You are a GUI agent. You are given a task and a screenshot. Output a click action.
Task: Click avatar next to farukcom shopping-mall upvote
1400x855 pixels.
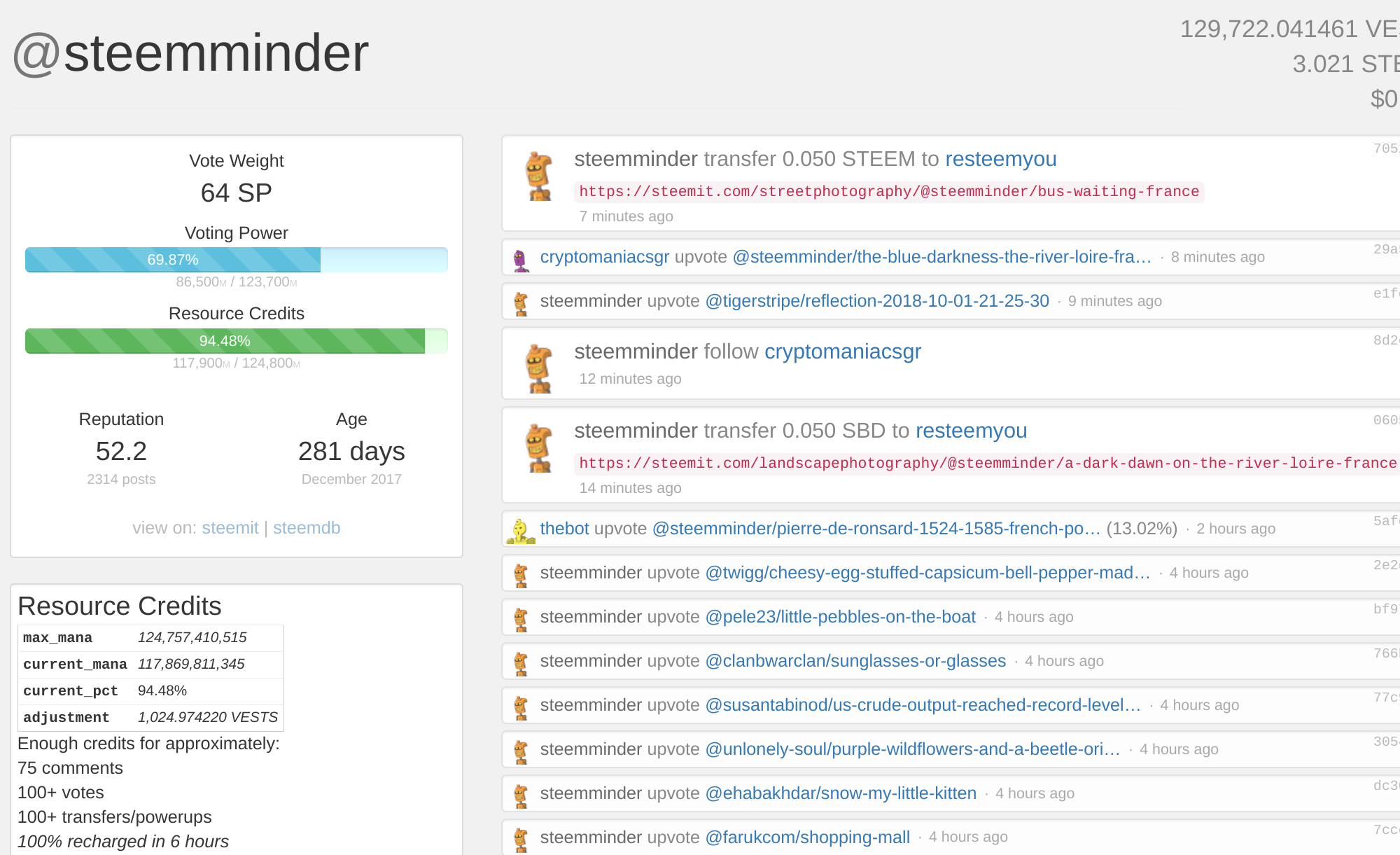(521, 840)
